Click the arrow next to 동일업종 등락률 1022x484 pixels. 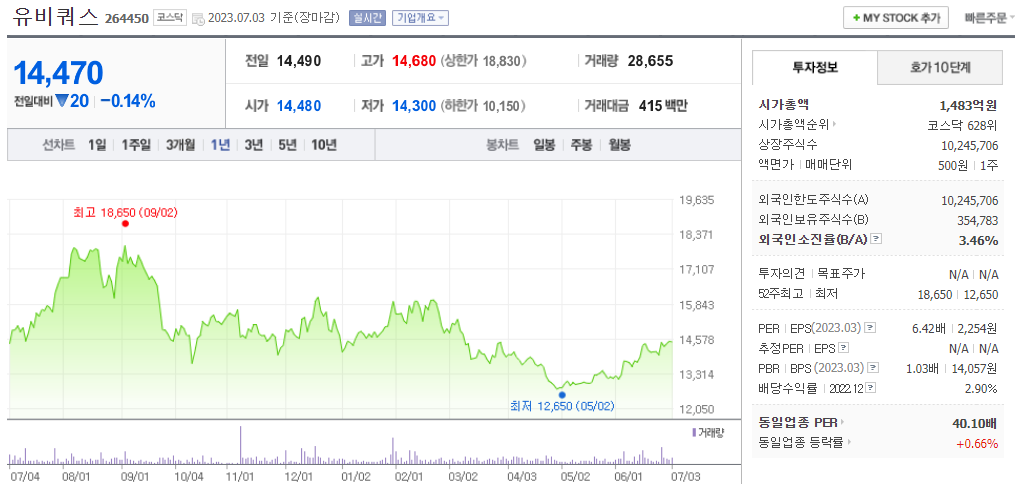pyautogui.click(x=849, y=443)
